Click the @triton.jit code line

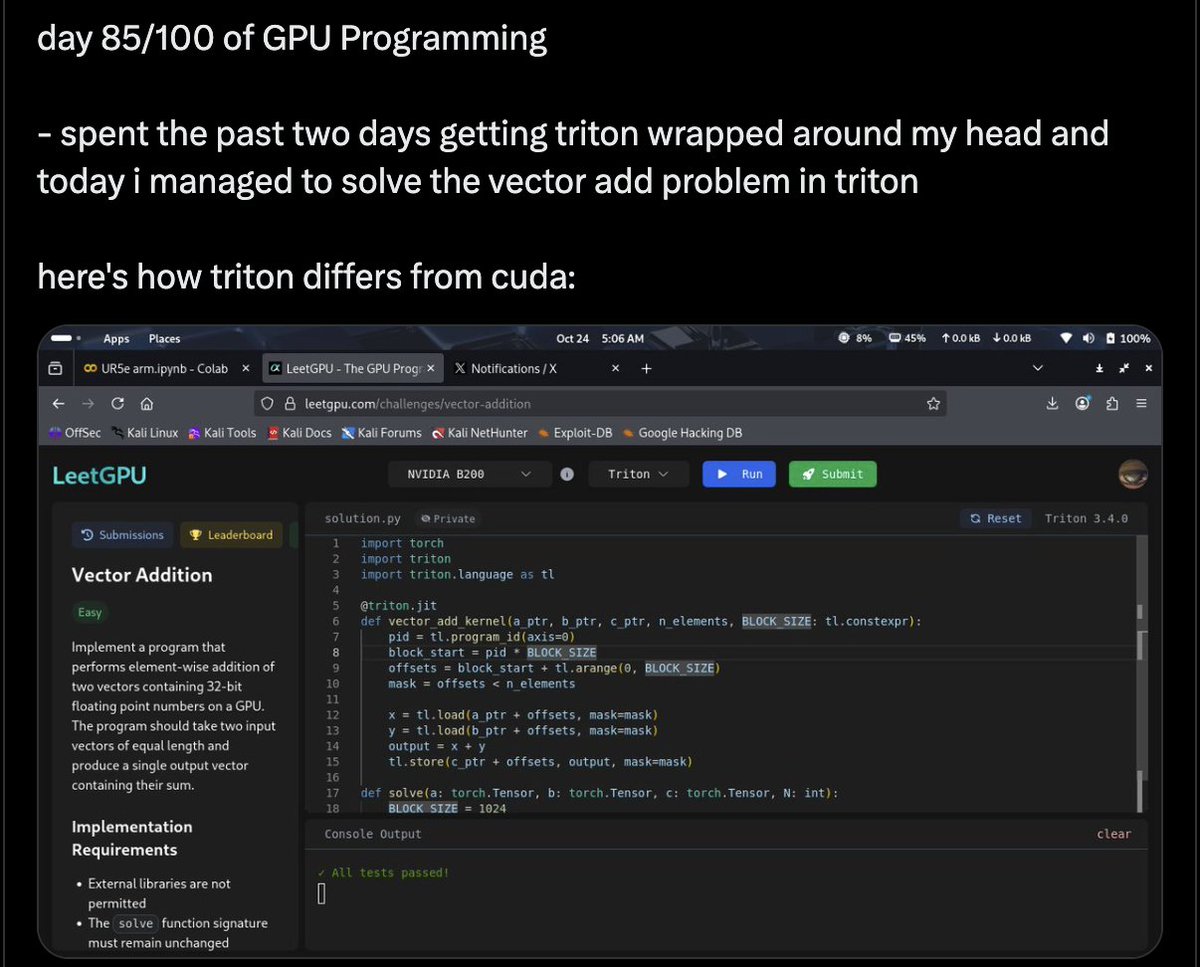click(x=398, y=606)
